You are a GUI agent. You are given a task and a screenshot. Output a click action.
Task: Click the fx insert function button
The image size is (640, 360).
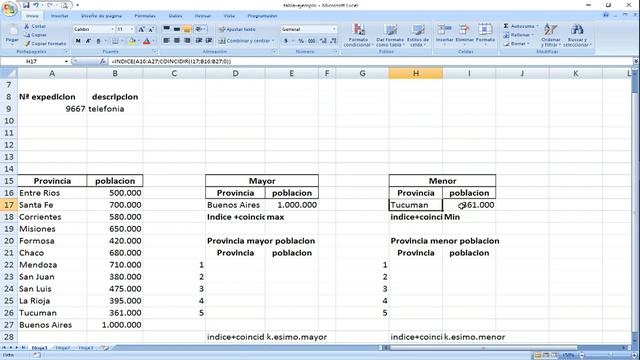(102, 61)
